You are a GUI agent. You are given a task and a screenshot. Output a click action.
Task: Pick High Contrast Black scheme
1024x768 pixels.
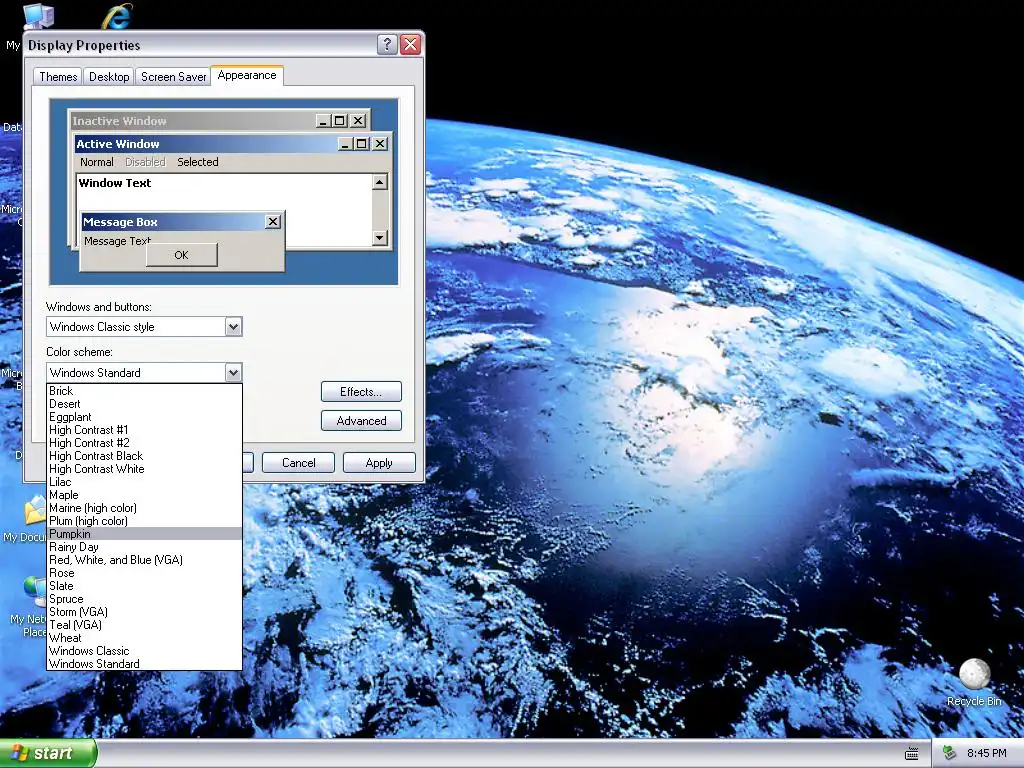tap(144, 456)
